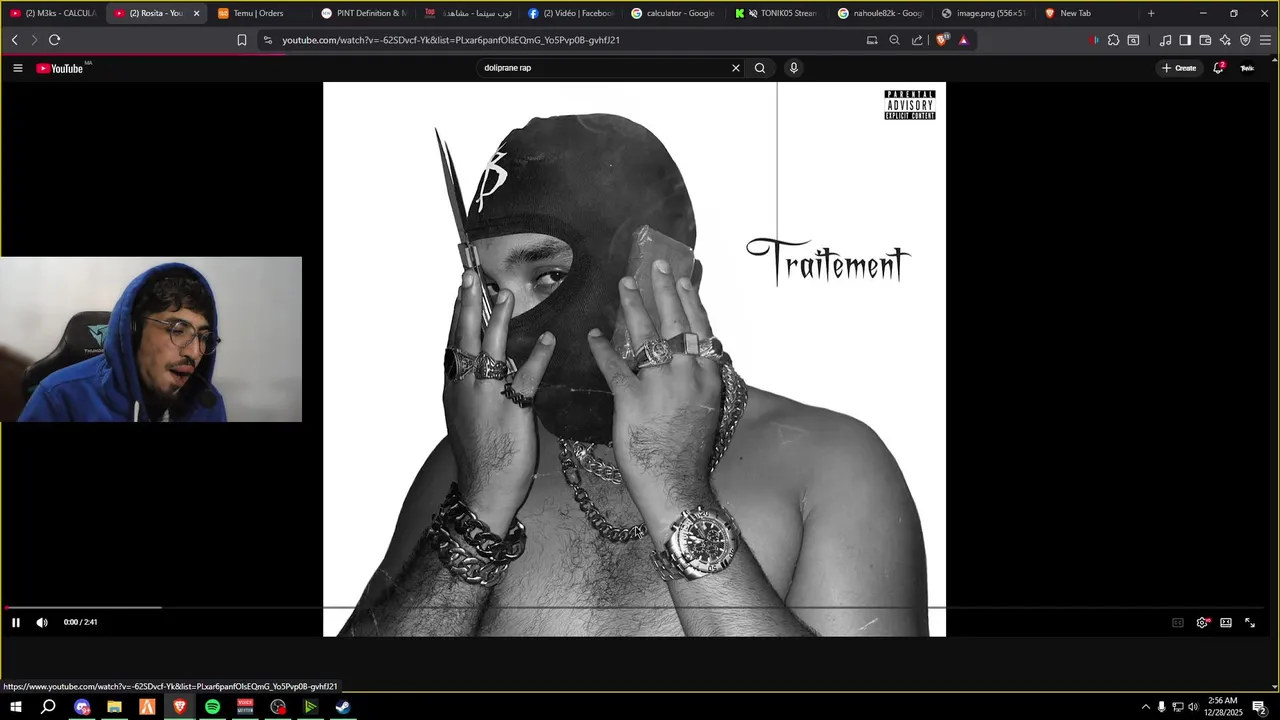View the site information icon in the address bar
The width and height of the screenshot is (1280, 720).
point(267,40)
